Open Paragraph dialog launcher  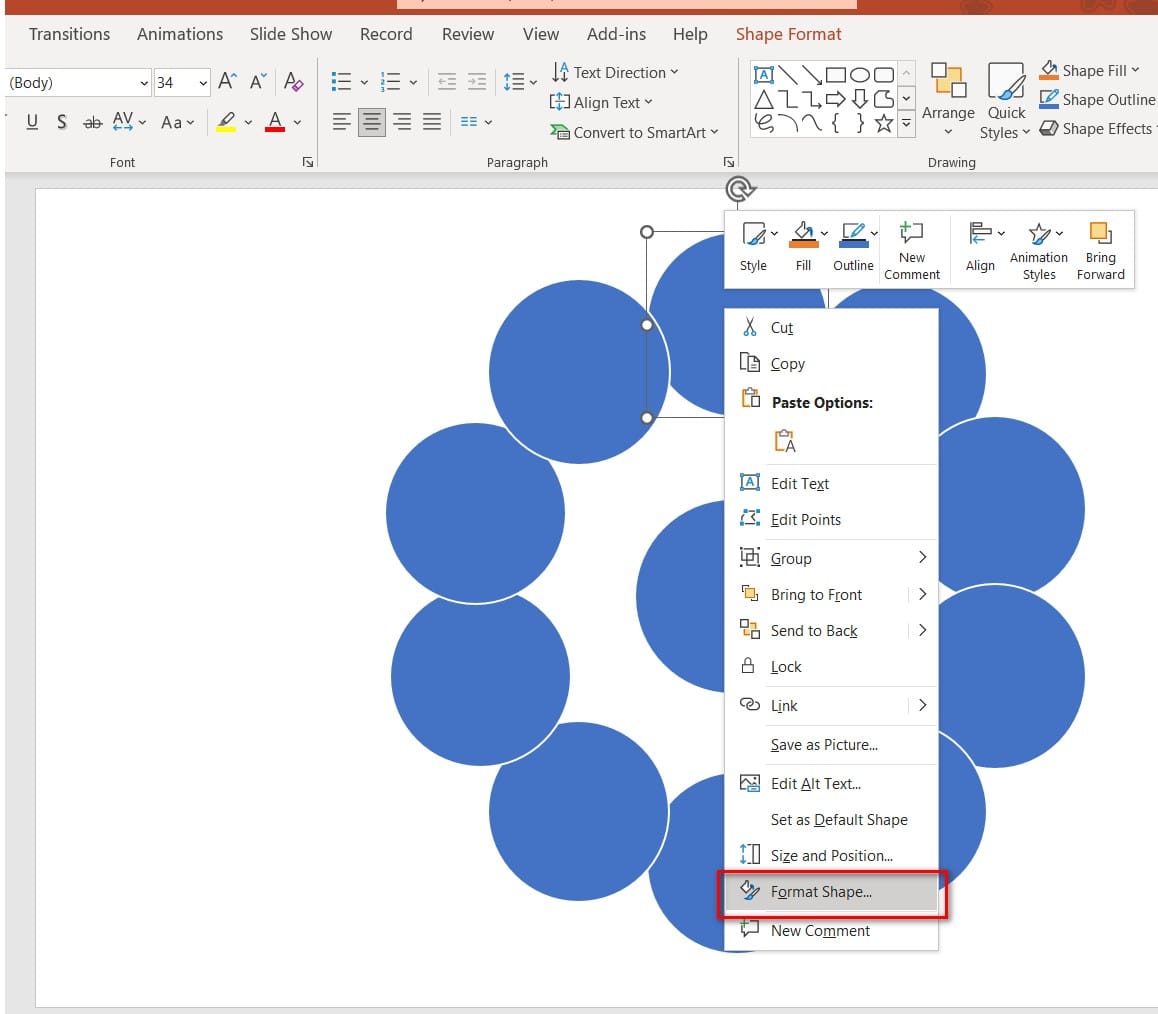coord(729,162)
